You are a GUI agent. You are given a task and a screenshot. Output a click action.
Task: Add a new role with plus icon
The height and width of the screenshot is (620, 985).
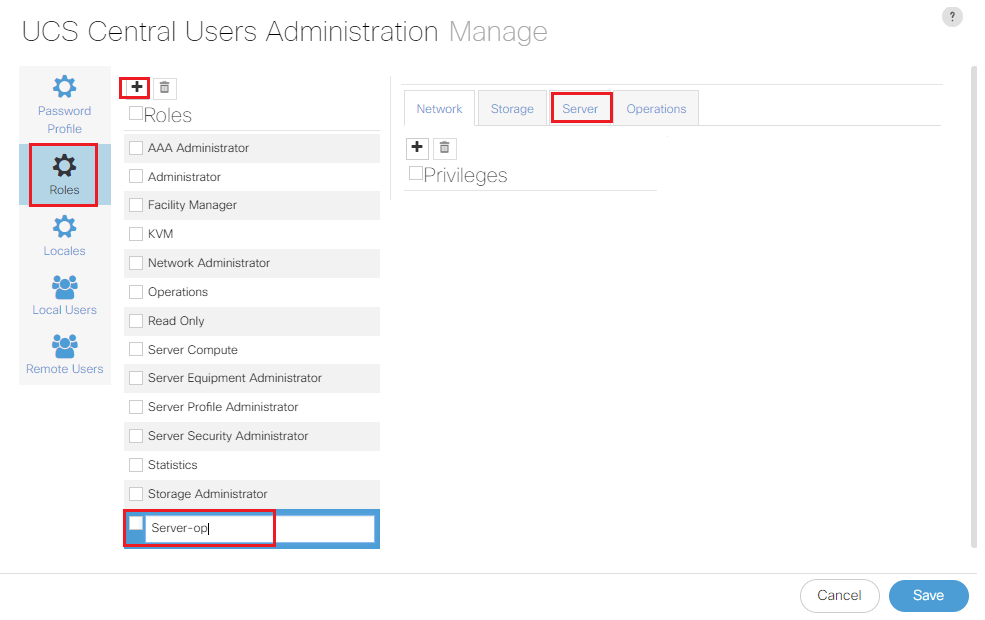136,87
